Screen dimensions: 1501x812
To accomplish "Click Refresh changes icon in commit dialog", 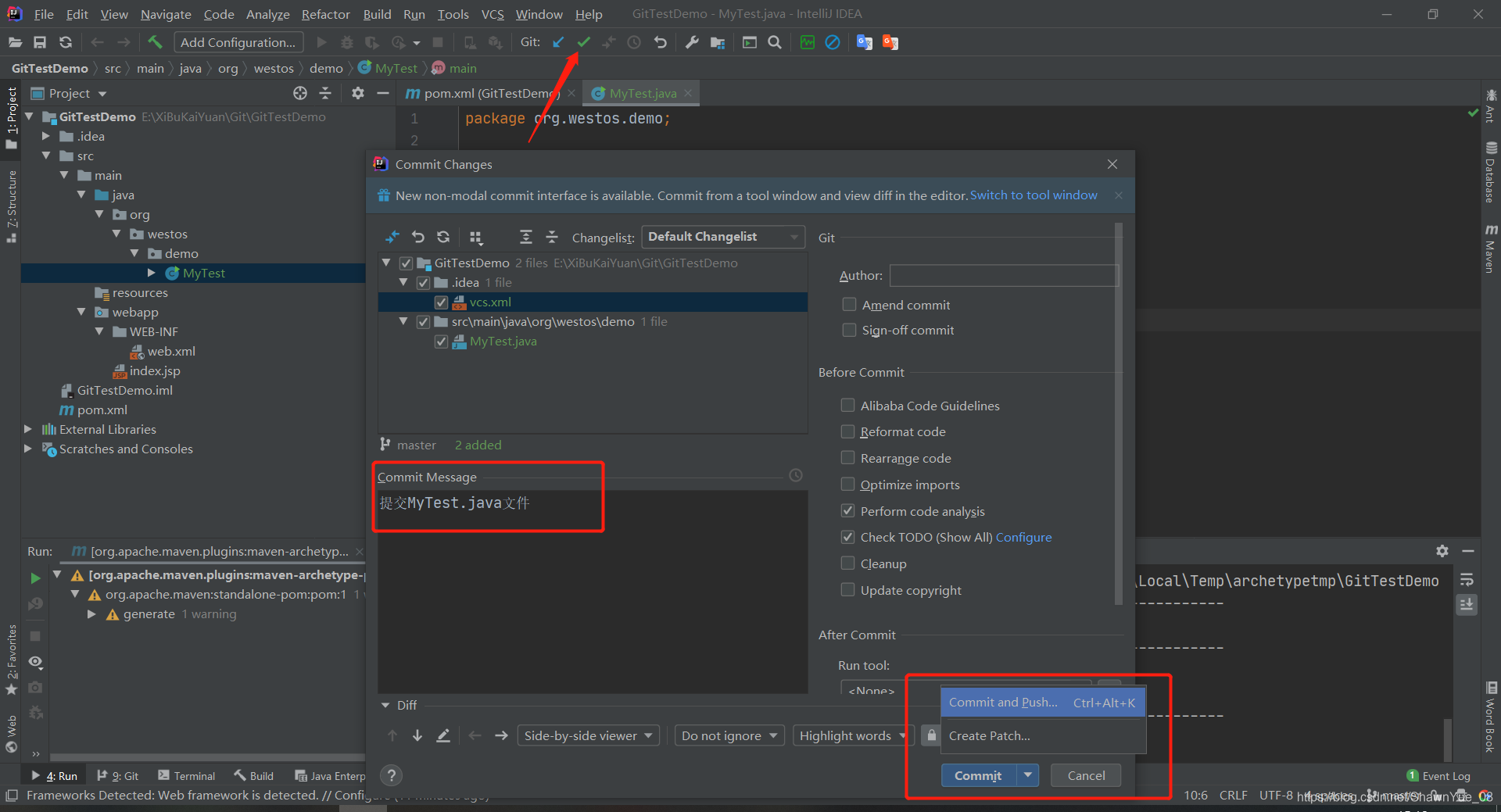I will click(443, 237).
